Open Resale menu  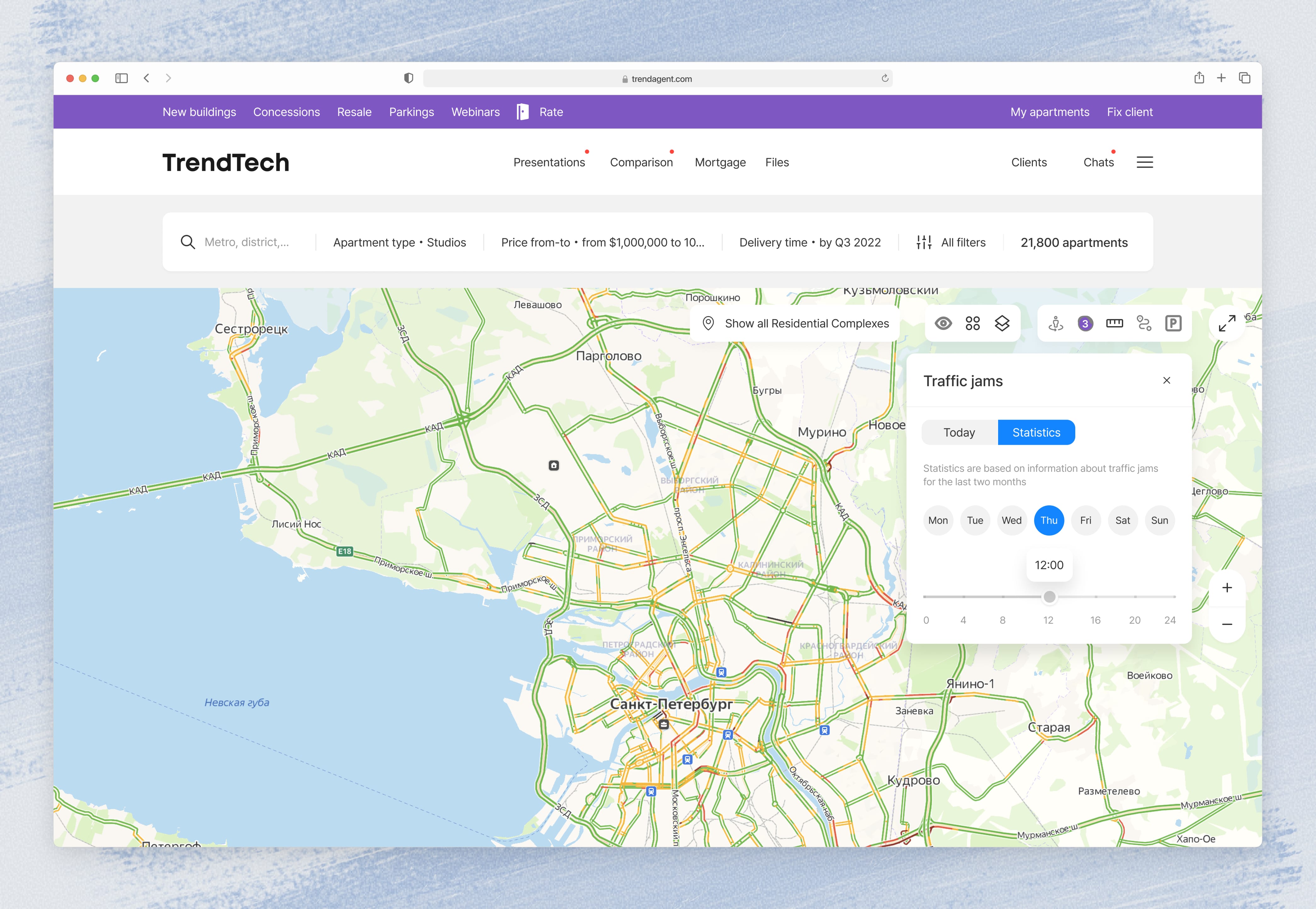coord(354,112)
